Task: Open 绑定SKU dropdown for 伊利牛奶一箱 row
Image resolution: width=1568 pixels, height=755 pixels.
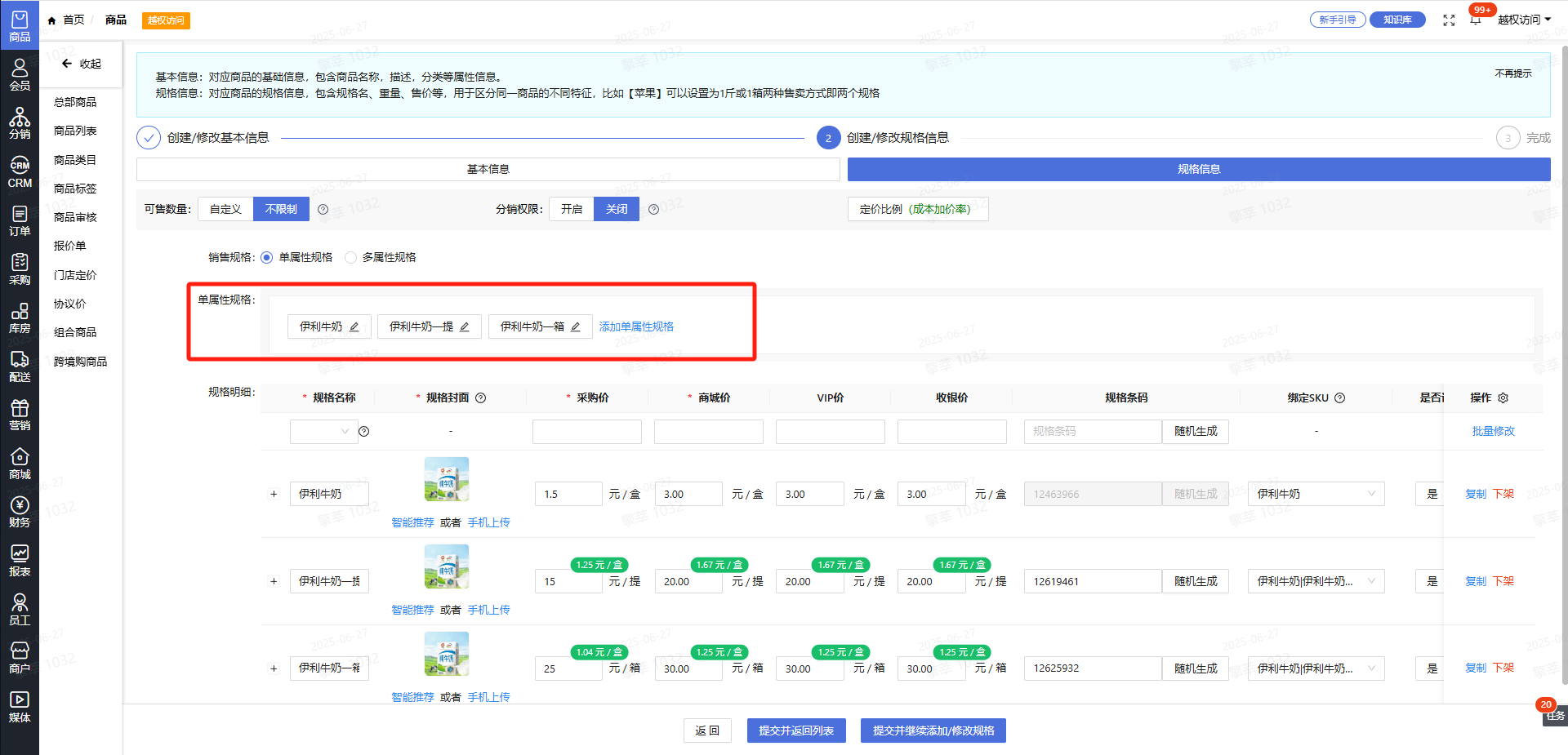Action: click(x=1316, y=668)
